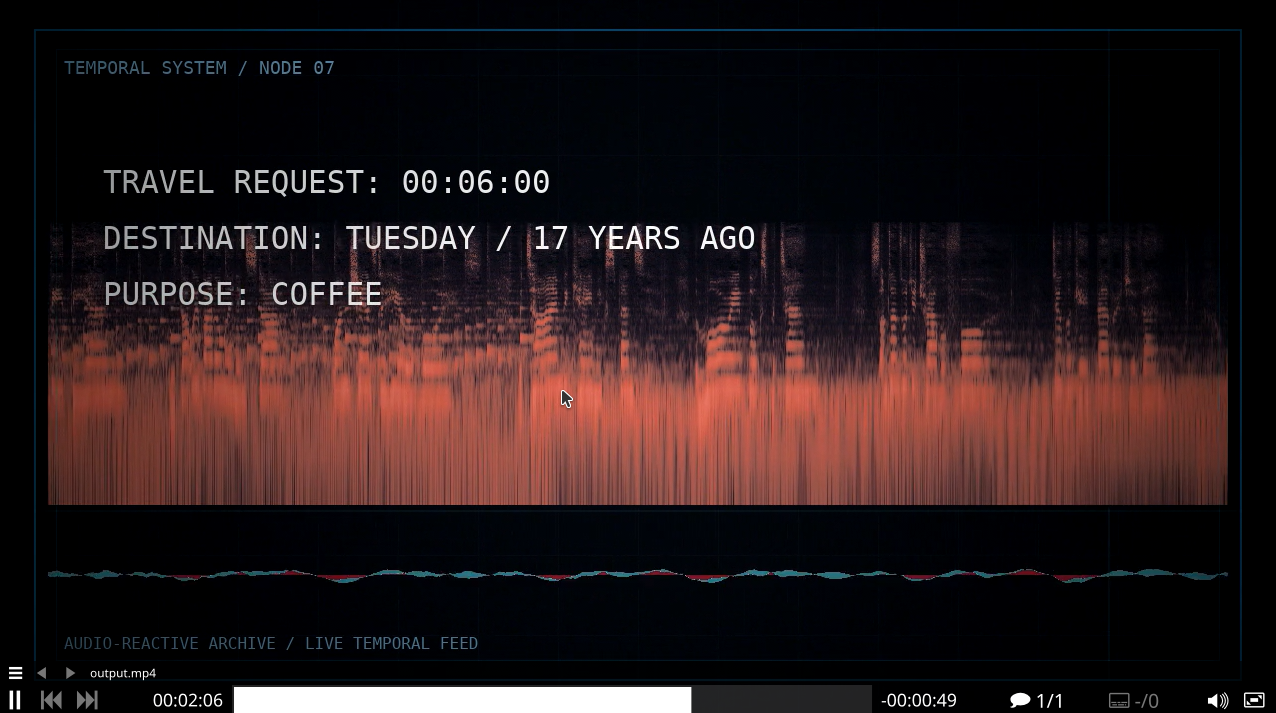Click the AUDIO-REACTIVE ARCHIVE / LIVE TEMPORAL FEED caption

coord(271,643)
